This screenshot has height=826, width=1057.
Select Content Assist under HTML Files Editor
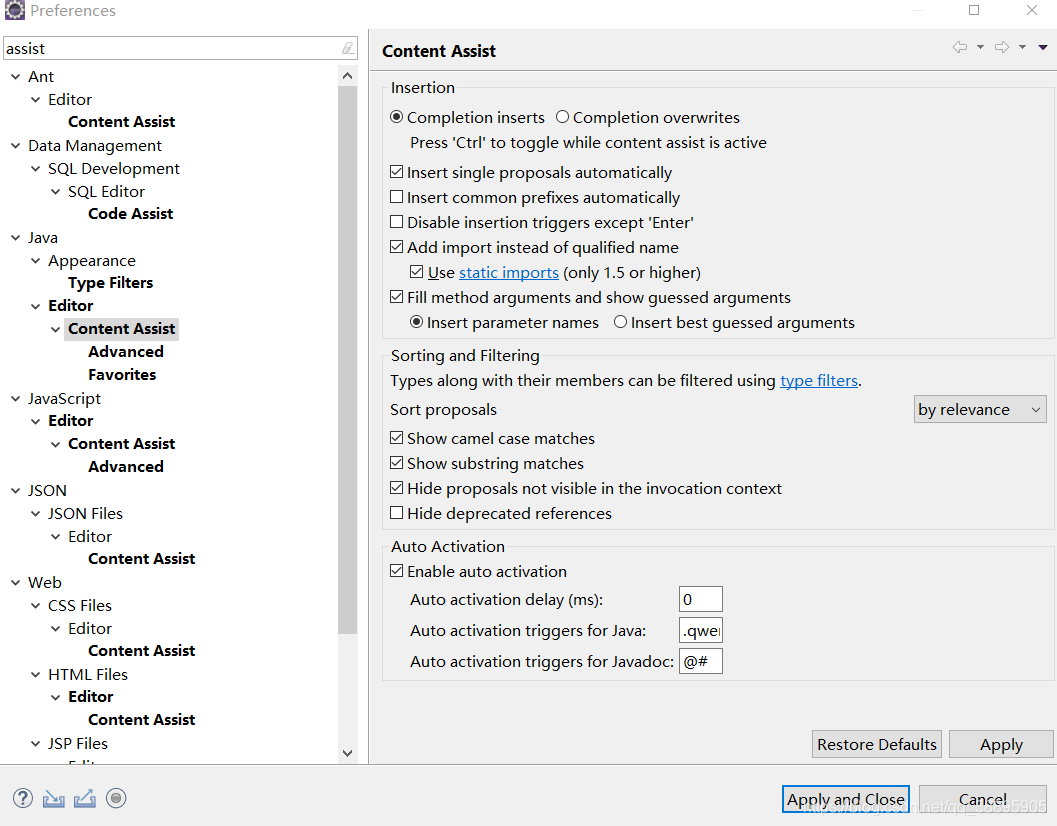142,720
